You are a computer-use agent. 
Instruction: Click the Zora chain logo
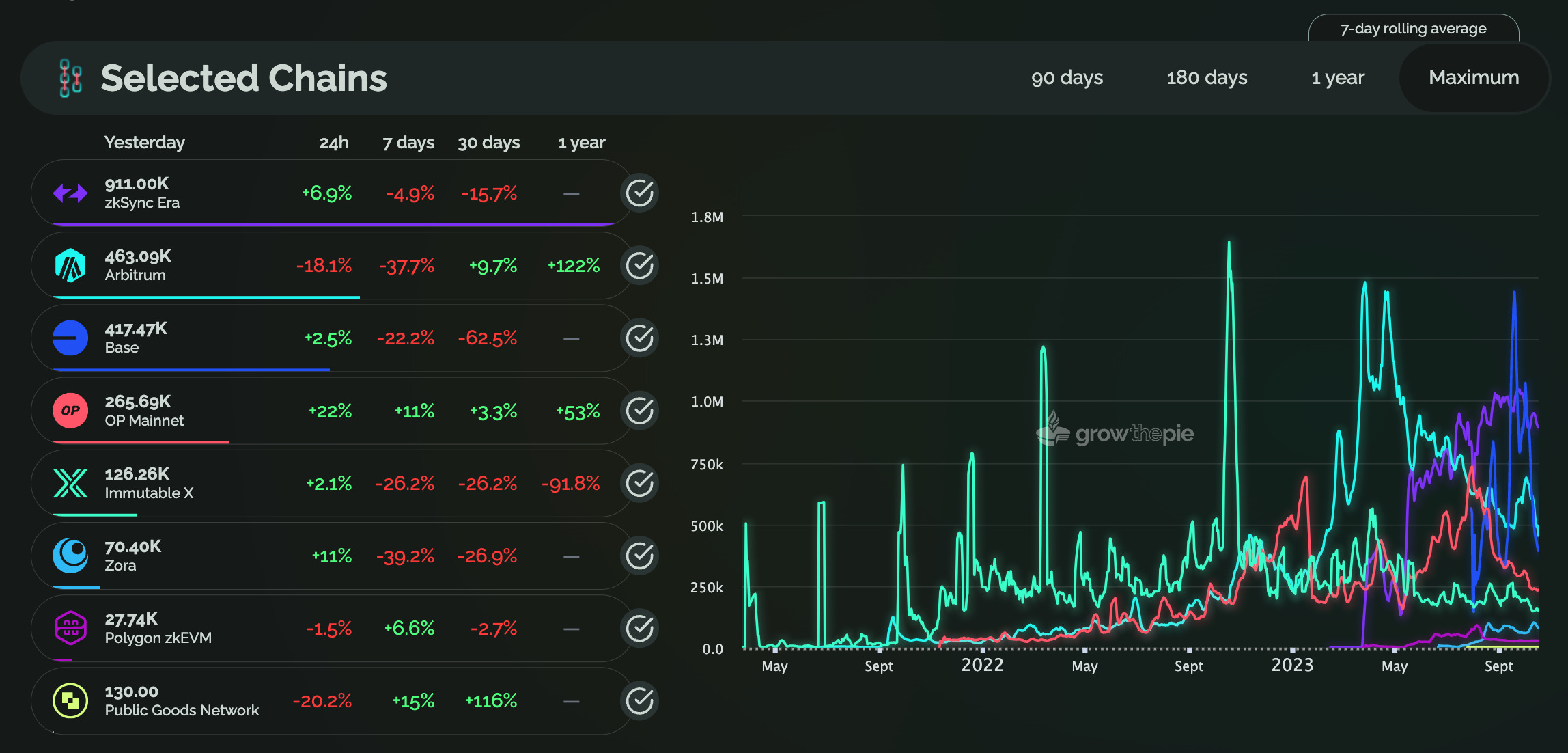[70, 556]
